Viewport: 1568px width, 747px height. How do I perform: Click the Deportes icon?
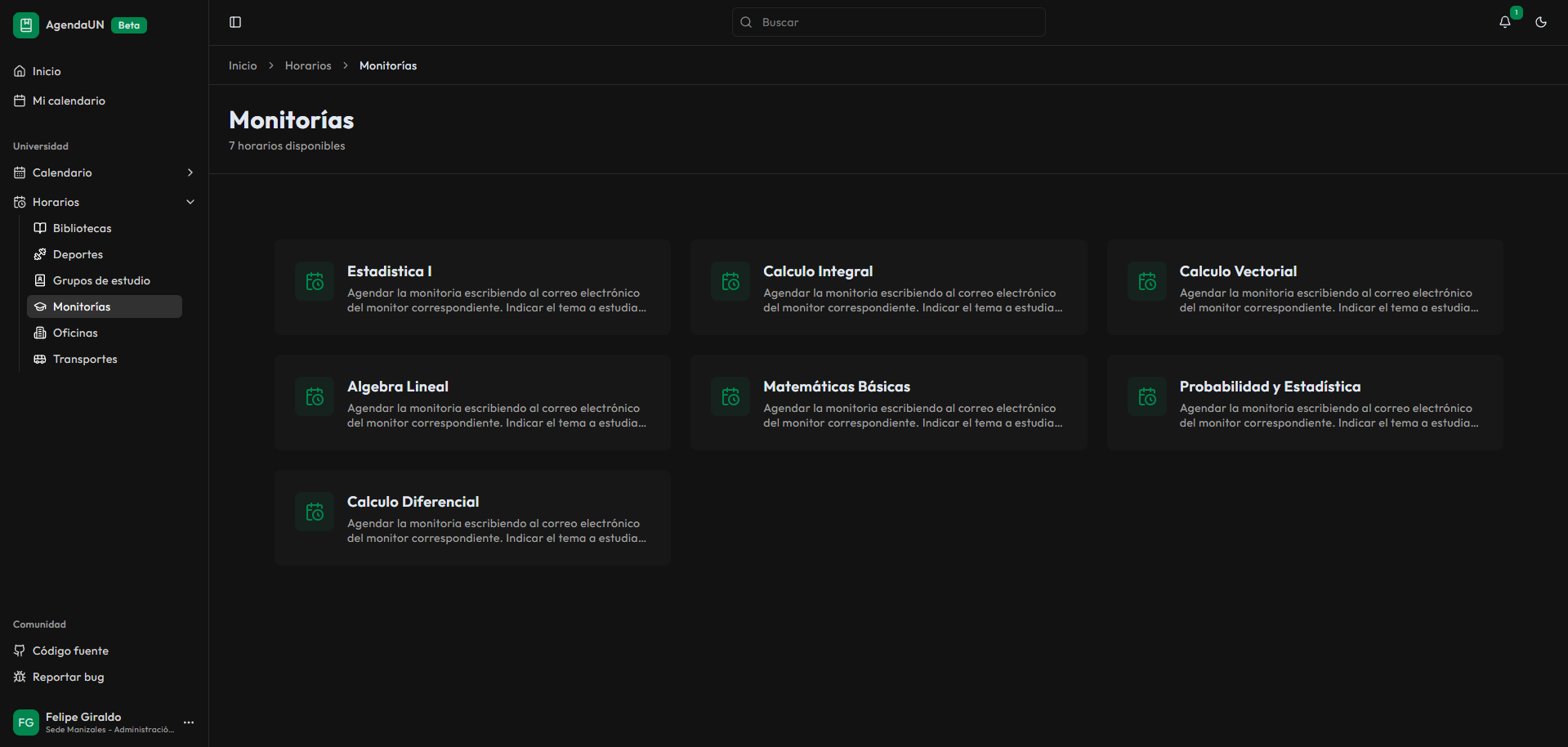pyautogui.click(x=40, y=254)
